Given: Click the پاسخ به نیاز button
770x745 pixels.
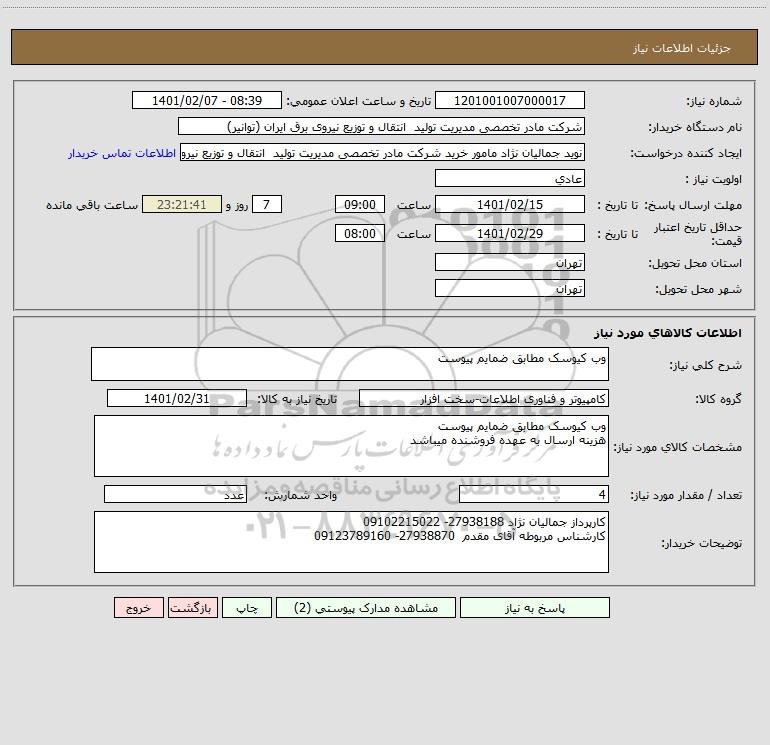Looking at the screenshot, I should tap(535, 607).
